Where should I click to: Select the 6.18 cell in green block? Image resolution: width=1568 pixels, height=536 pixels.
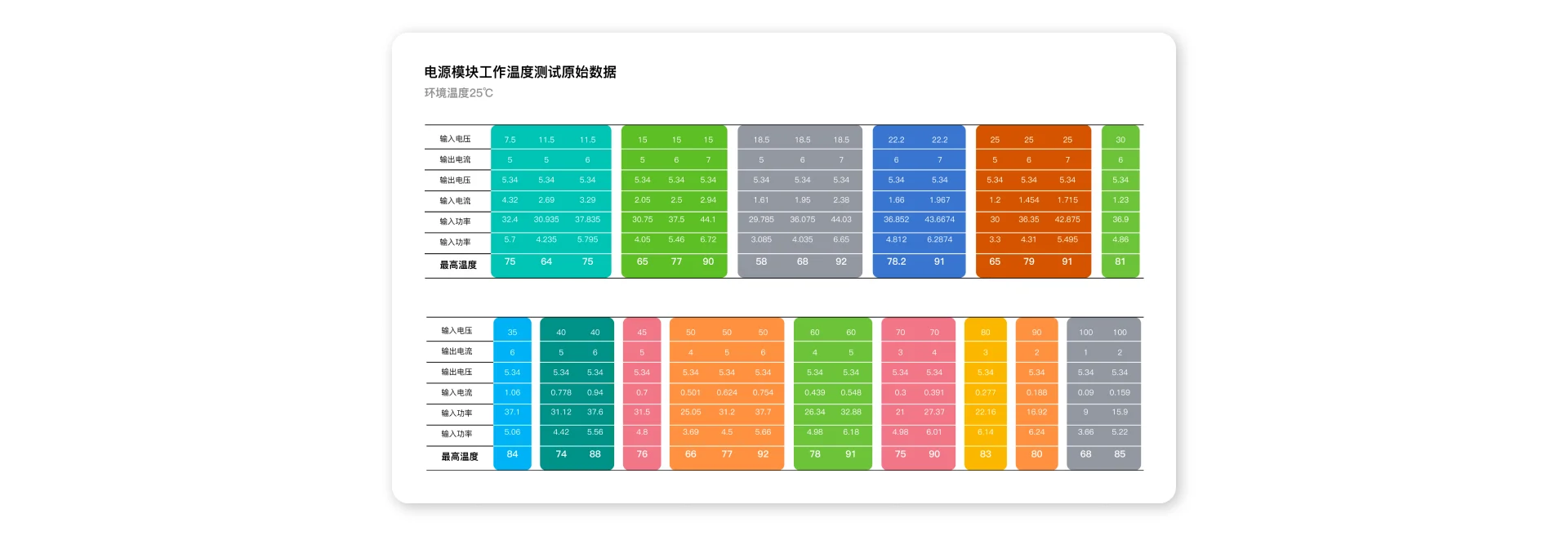851,433
